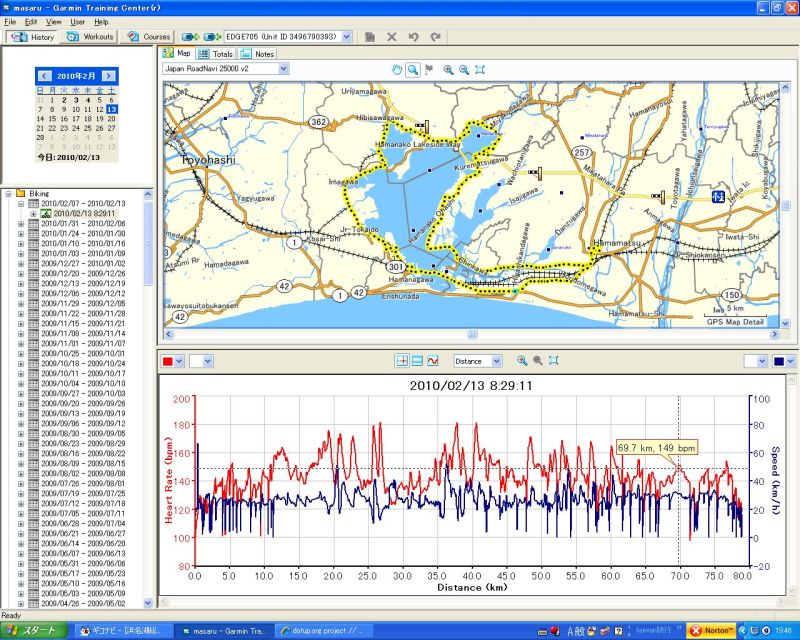Open the Courses view
The image size is (800, 640).
point(148,37)
